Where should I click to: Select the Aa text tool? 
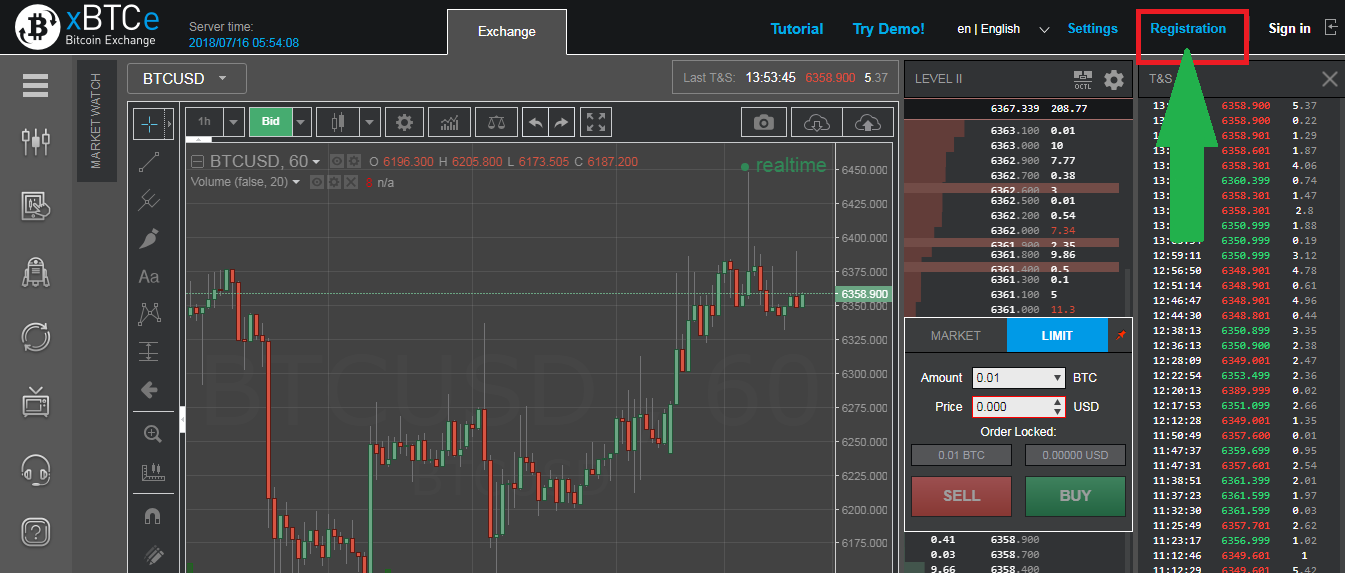point(149,276)
